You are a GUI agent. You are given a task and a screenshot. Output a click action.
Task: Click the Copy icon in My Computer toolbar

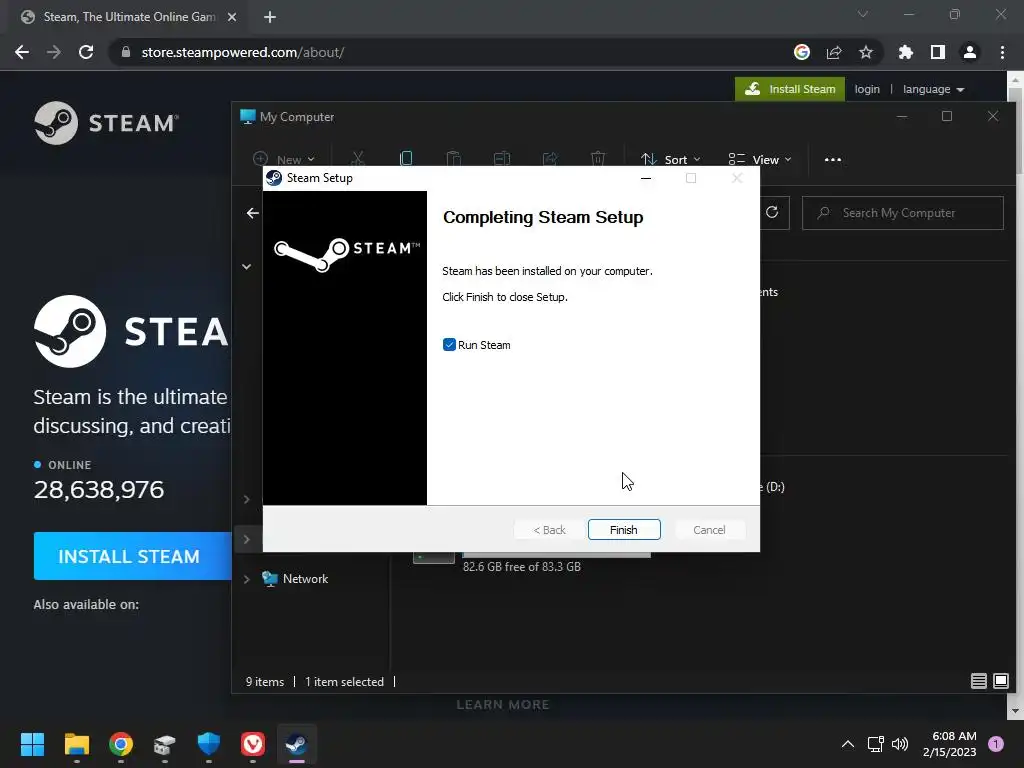(406, 159)
